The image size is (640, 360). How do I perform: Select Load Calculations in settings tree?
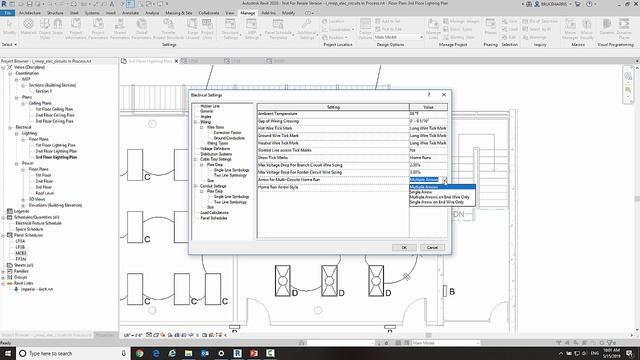pos(214,213)
